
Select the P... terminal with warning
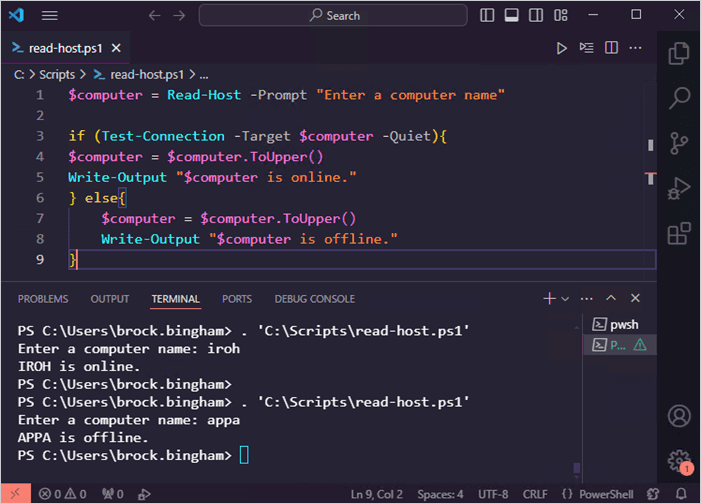coord(620,345)
